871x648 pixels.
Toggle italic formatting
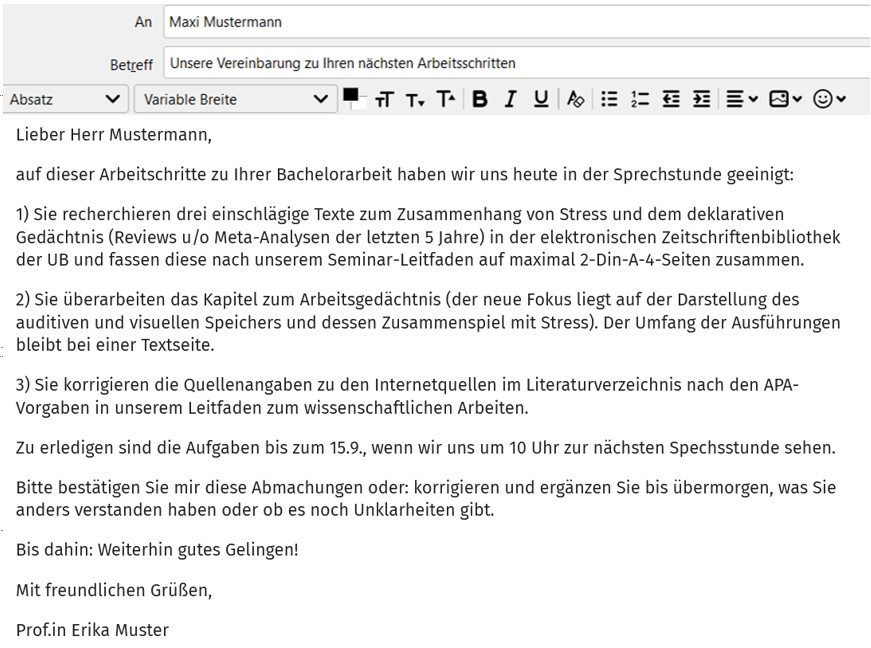pos(510,99)
